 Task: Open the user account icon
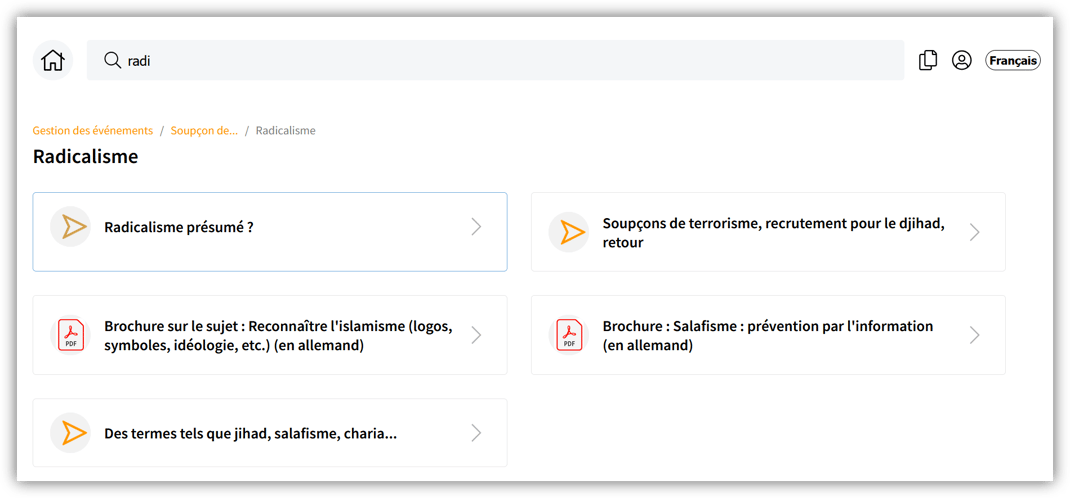pos(962,61)
